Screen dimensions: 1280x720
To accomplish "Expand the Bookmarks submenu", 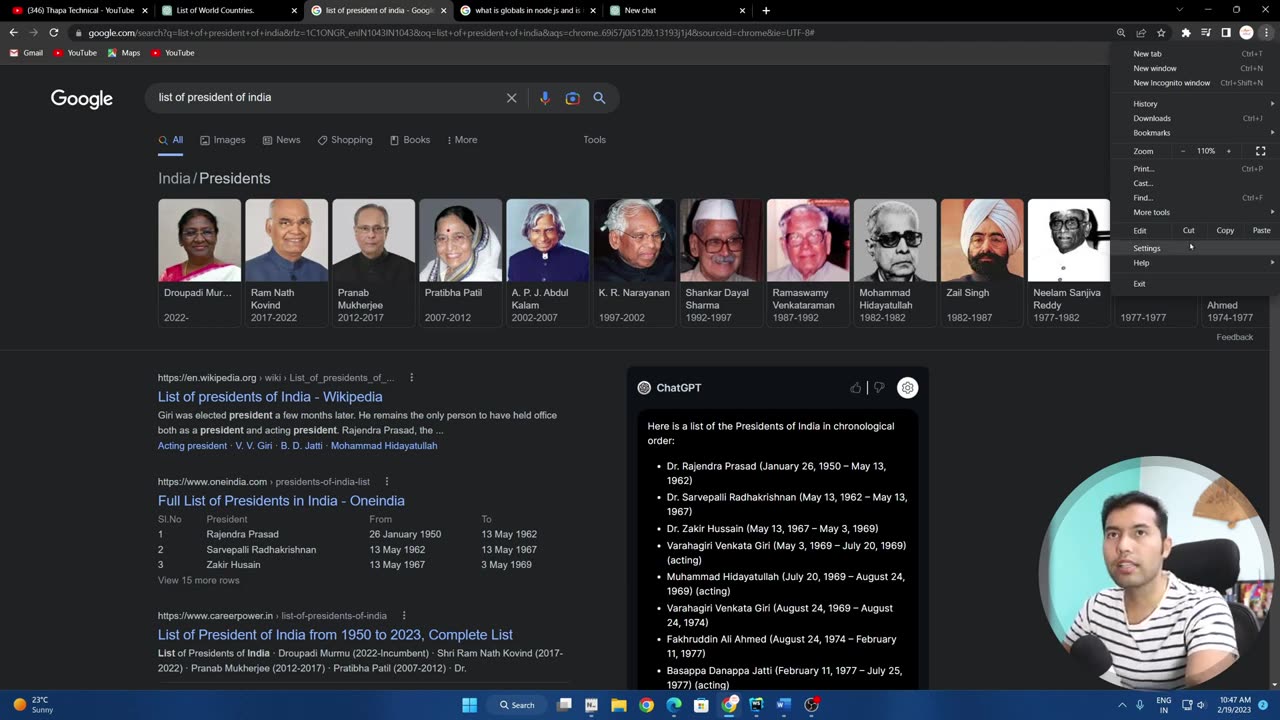I will coord(1194,133).
